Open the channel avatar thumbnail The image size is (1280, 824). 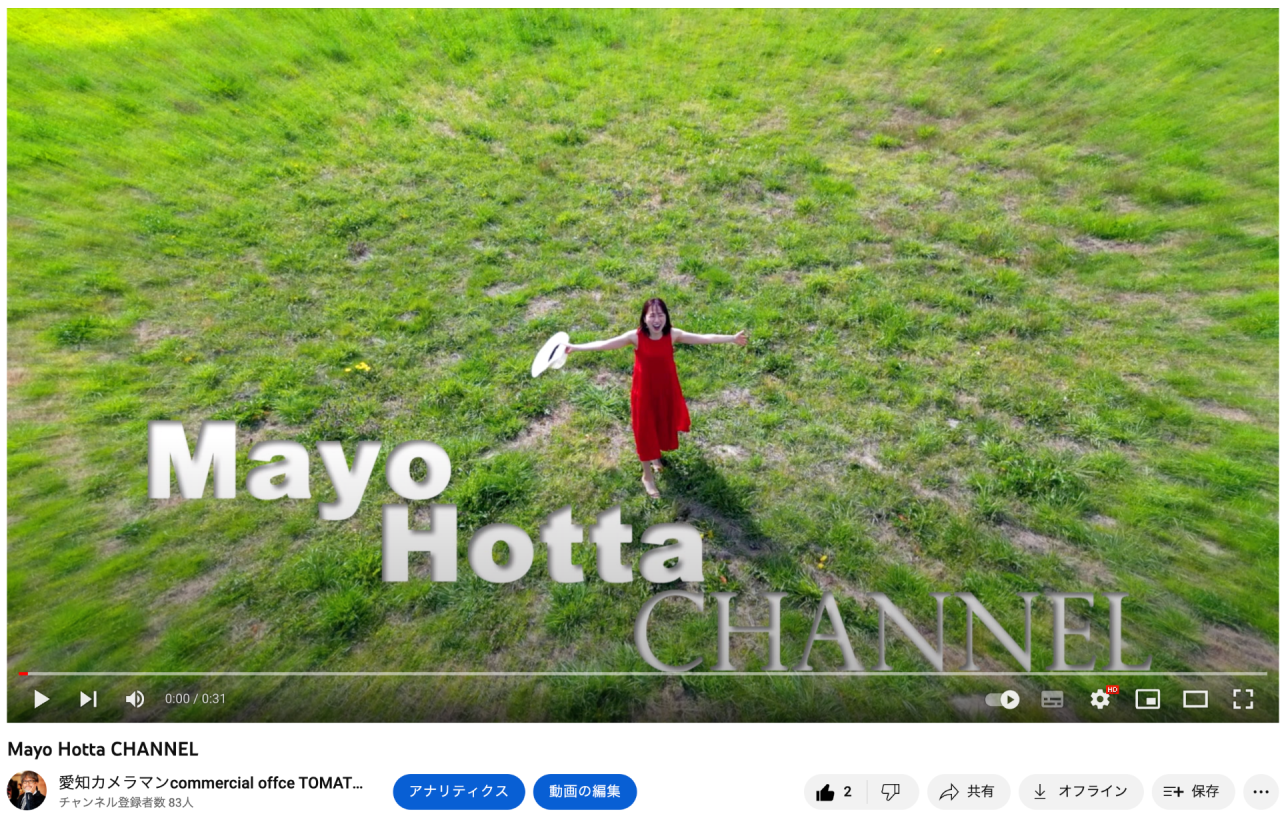pyautogui.click(x=27, y=791)
